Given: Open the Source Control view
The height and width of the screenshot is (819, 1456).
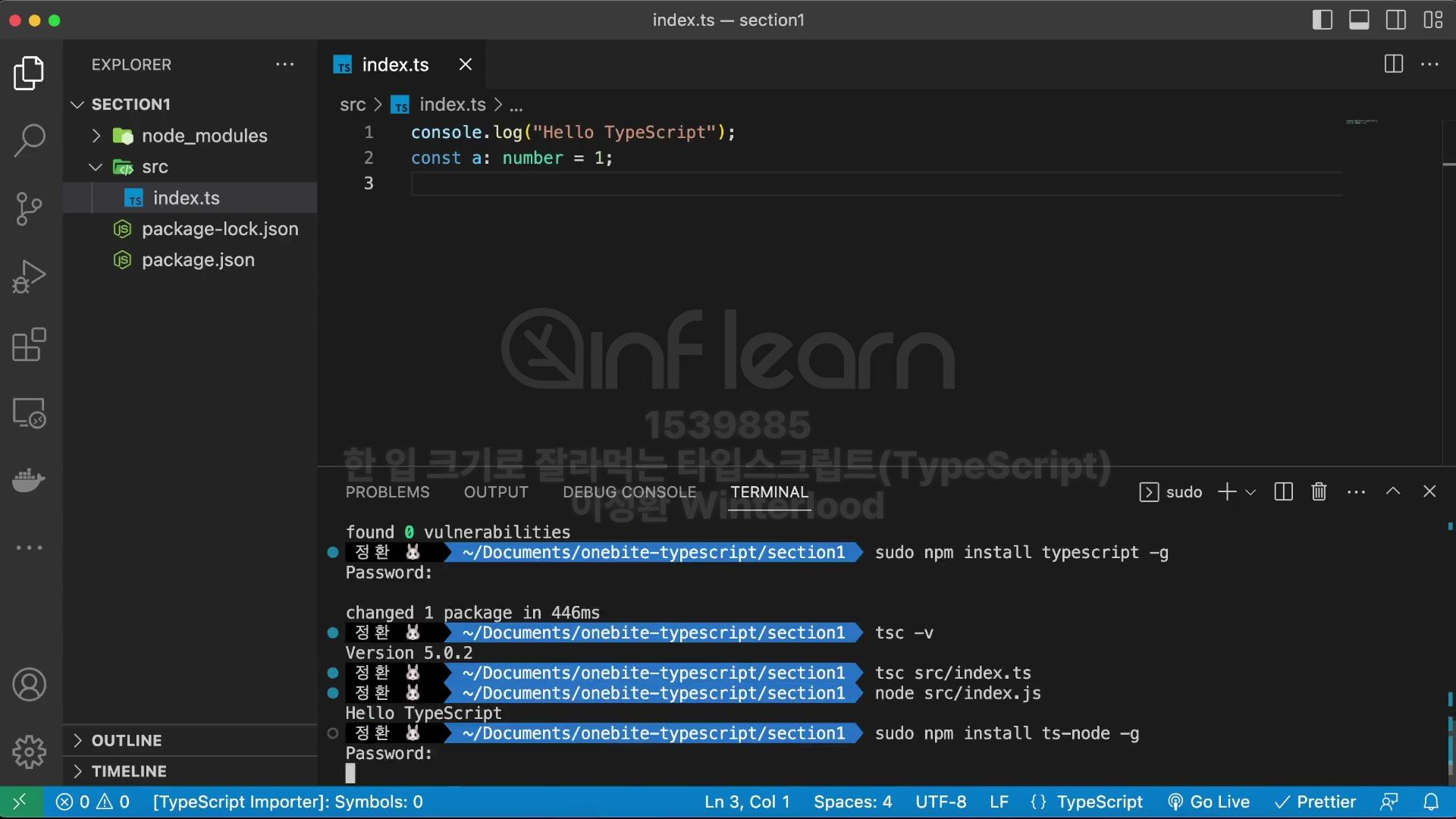Looking at the screenshot, I should (x=30, y=209).
